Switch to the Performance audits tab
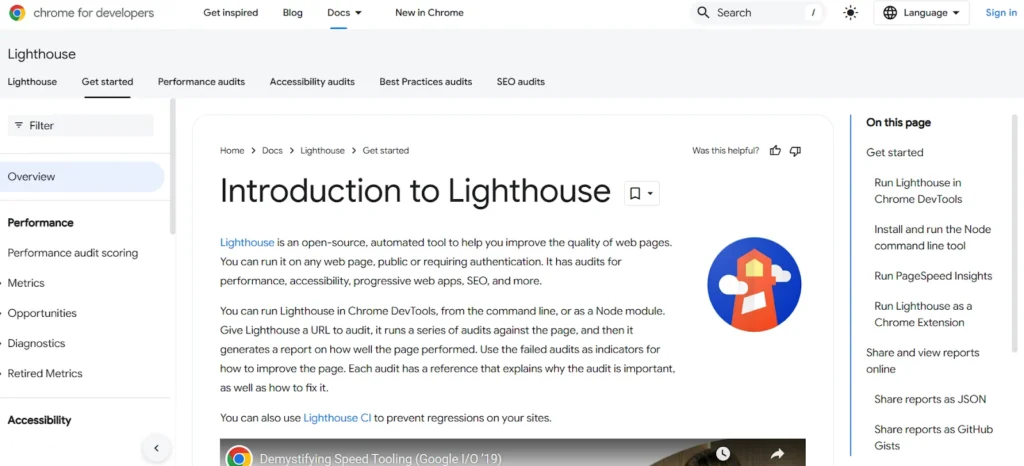This screenshot has width=1024, height=466. [201, 82]
